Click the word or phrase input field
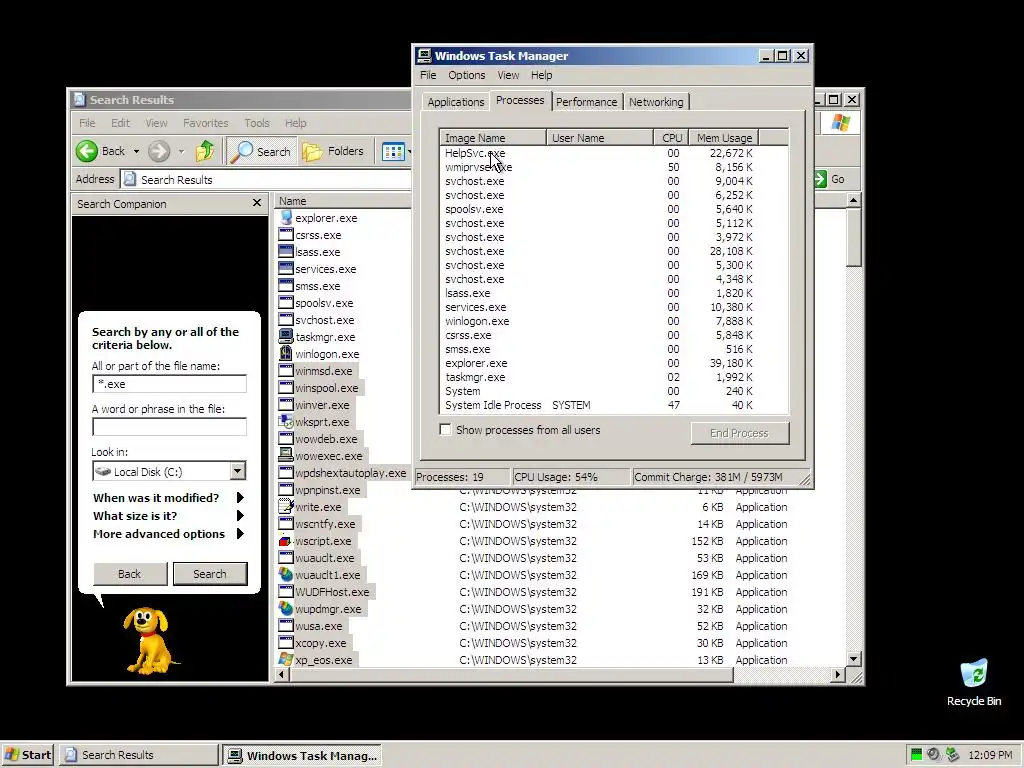 point(170,427)
